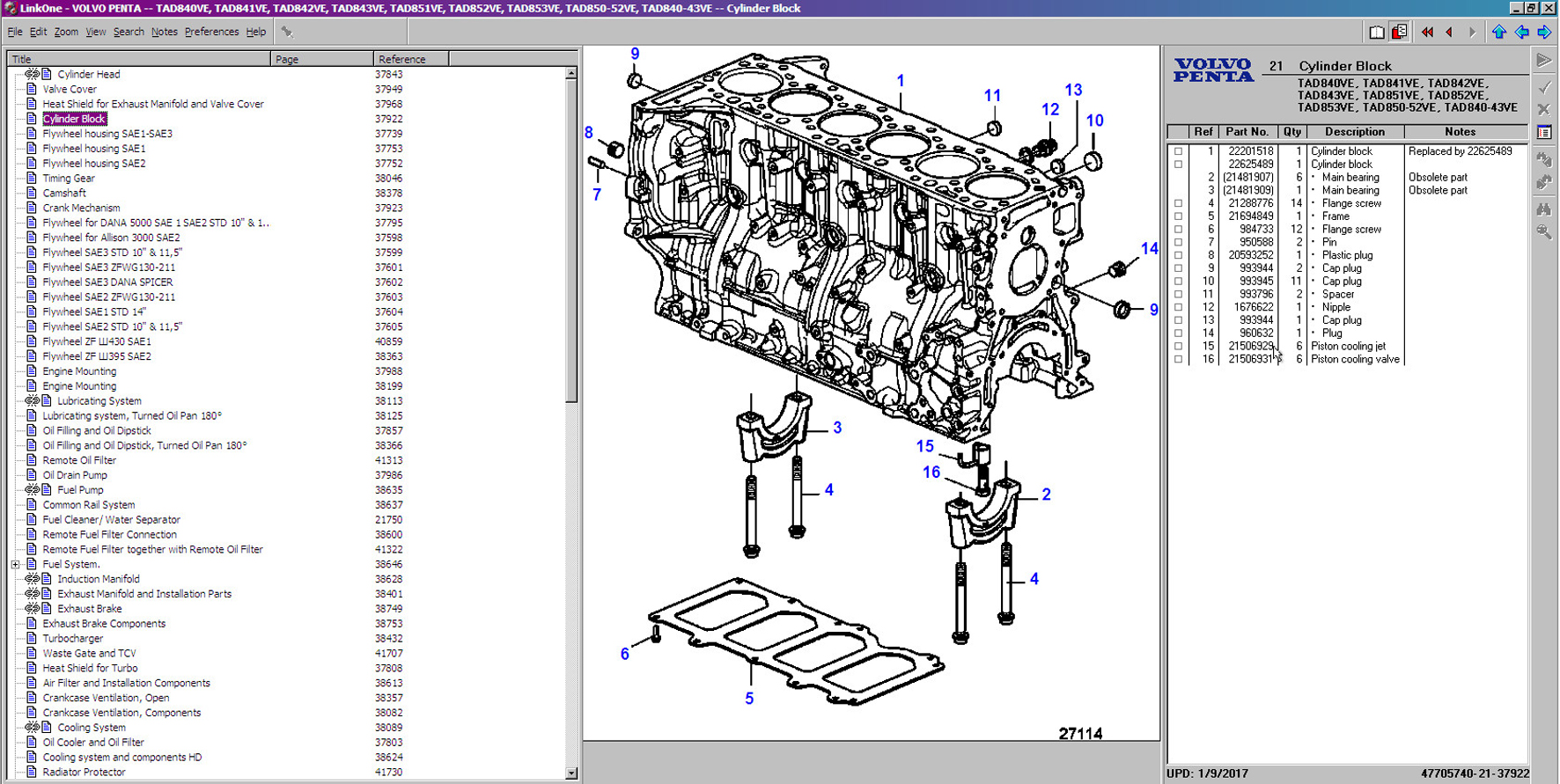Screen dimensions: 1560x784
Task: Open the Preferences menu
Action: pos(211,32)
